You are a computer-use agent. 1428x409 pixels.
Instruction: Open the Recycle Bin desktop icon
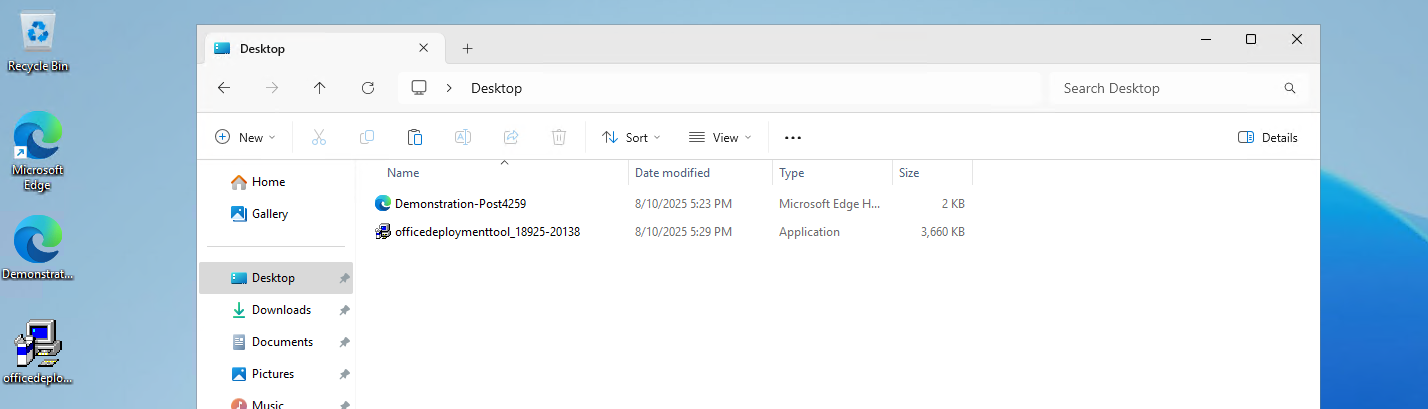click(38, 40)
